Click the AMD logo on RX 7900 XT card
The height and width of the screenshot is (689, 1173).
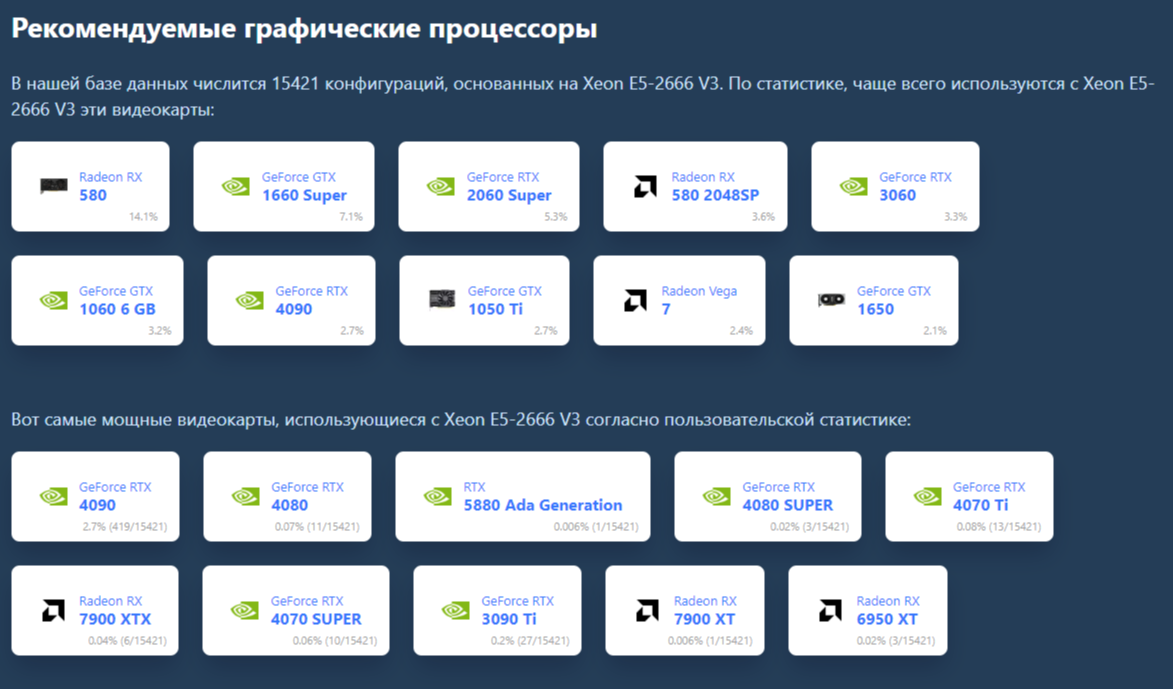(x=647, y=610)
